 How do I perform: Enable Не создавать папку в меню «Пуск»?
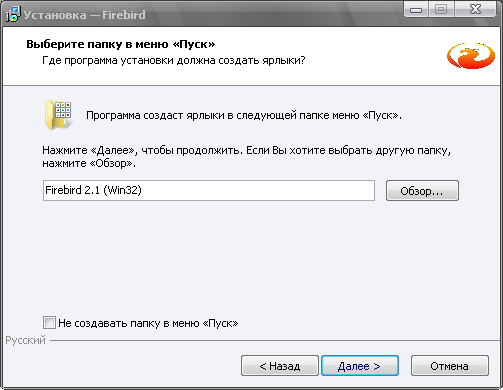coord(49,323)
